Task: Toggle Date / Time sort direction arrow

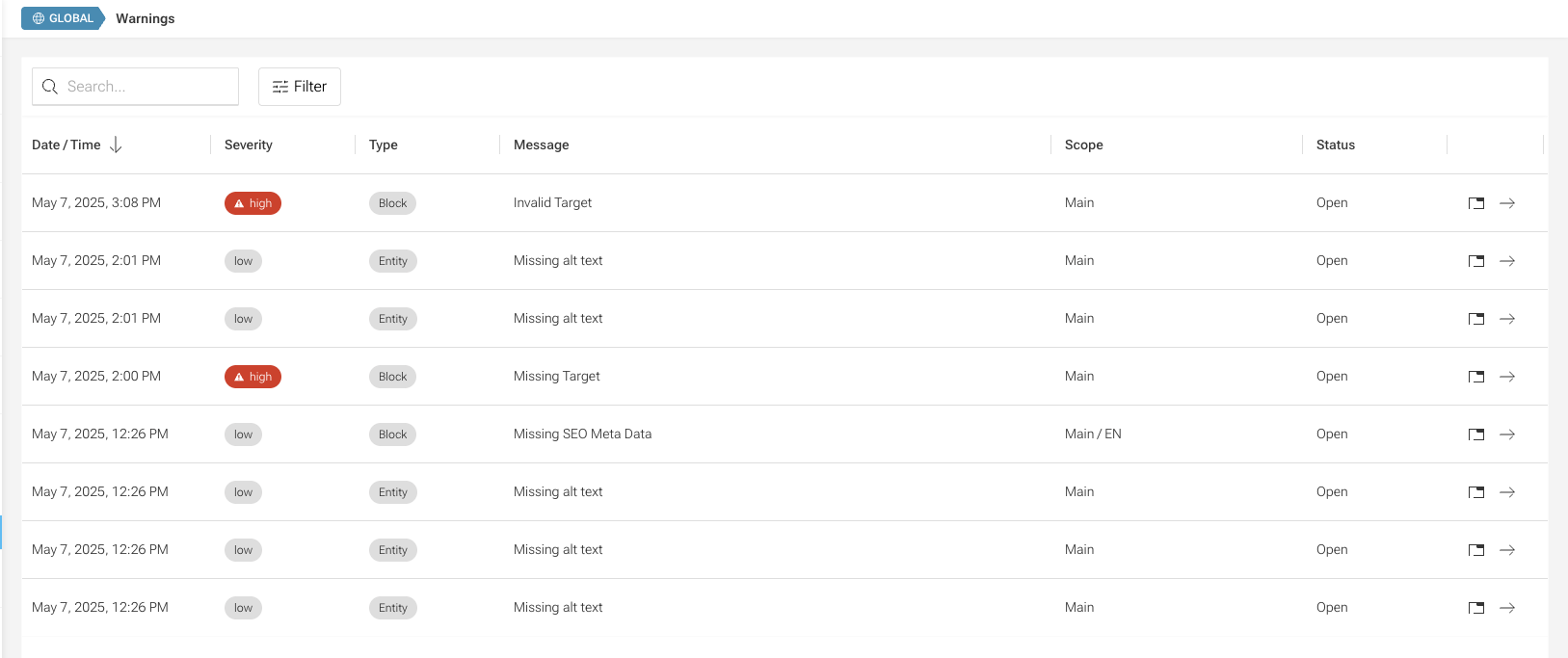Action: pyautogui.click(x=116, y=145)
